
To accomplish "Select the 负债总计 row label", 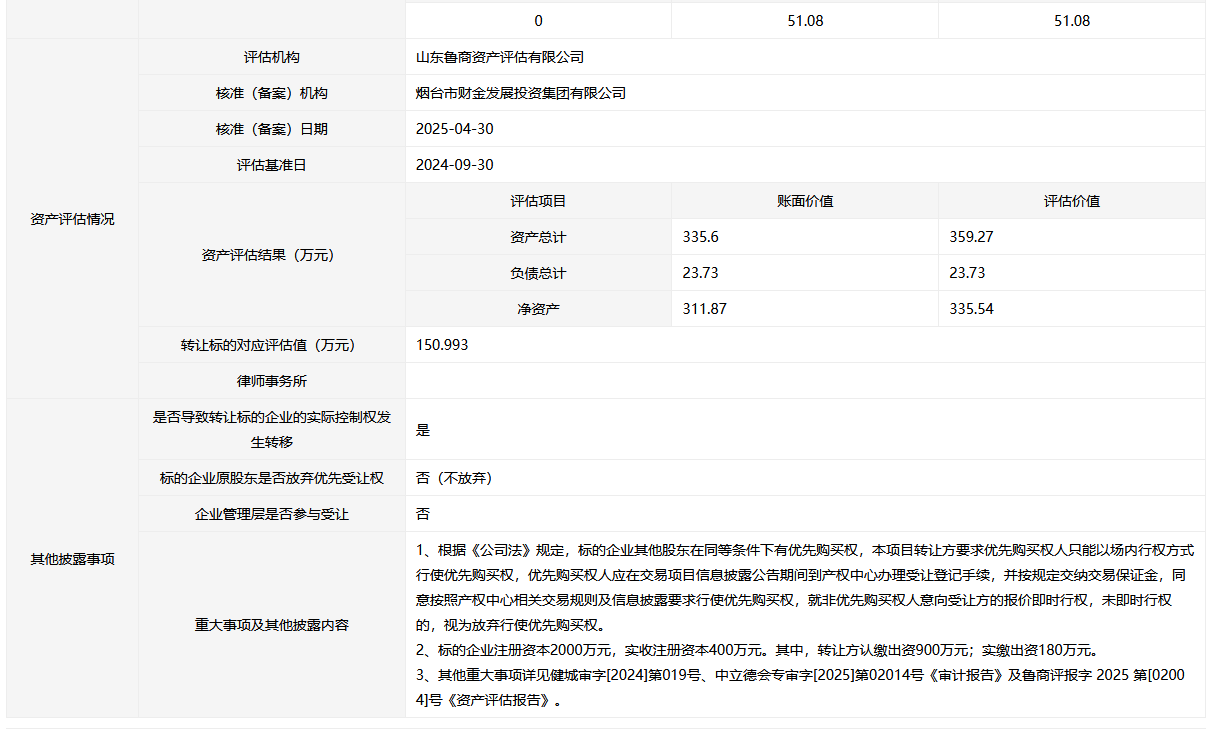I will [x=538, y=273].
